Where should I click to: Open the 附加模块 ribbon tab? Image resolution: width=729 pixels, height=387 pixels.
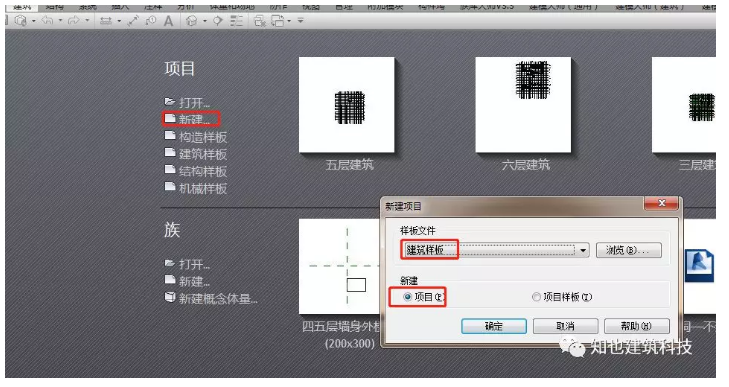[384, 7]
